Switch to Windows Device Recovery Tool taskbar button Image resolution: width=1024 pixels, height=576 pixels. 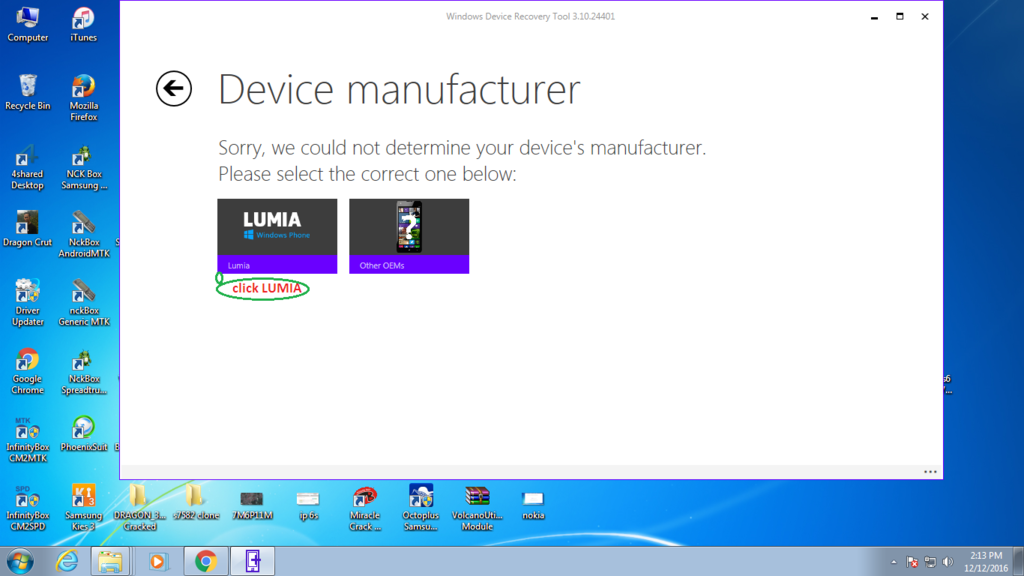(252, 561)
